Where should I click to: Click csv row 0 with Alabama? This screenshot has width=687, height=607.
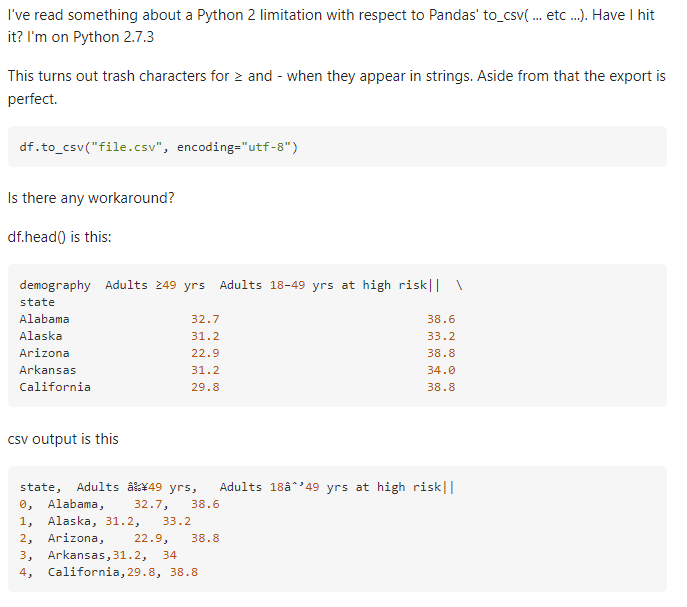[x=119, y=504]
